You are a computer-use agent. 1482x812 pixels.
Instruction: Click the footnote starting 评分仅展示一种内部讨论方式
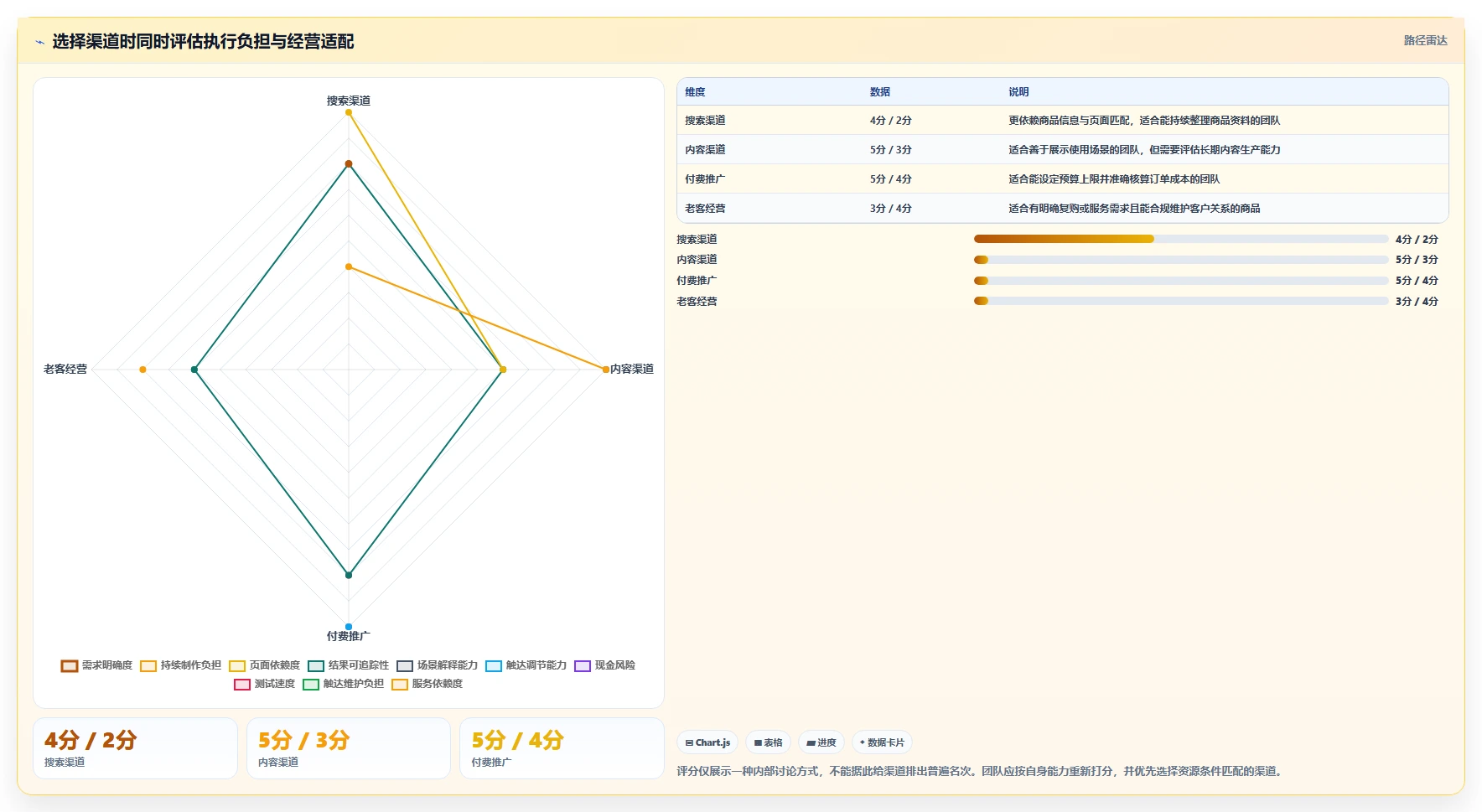(982, 771)
